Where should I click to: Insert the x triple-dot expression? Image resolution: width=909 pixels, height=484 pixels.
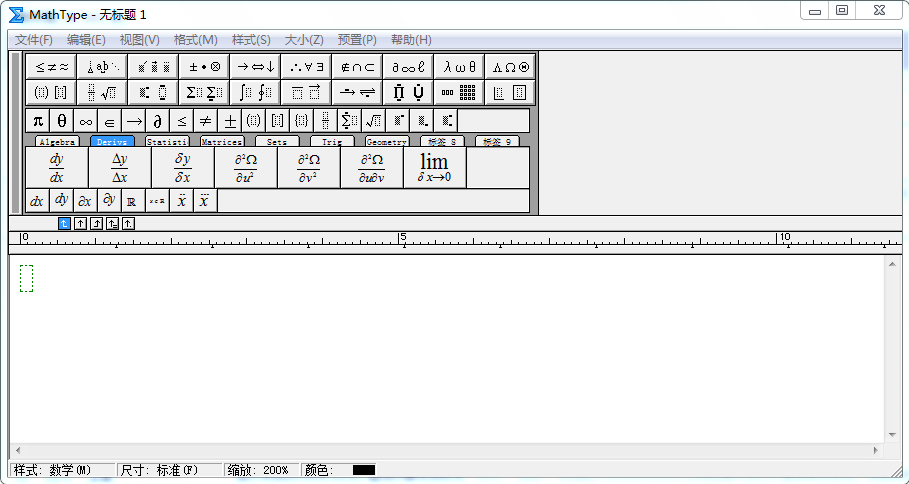pos(205,201)
